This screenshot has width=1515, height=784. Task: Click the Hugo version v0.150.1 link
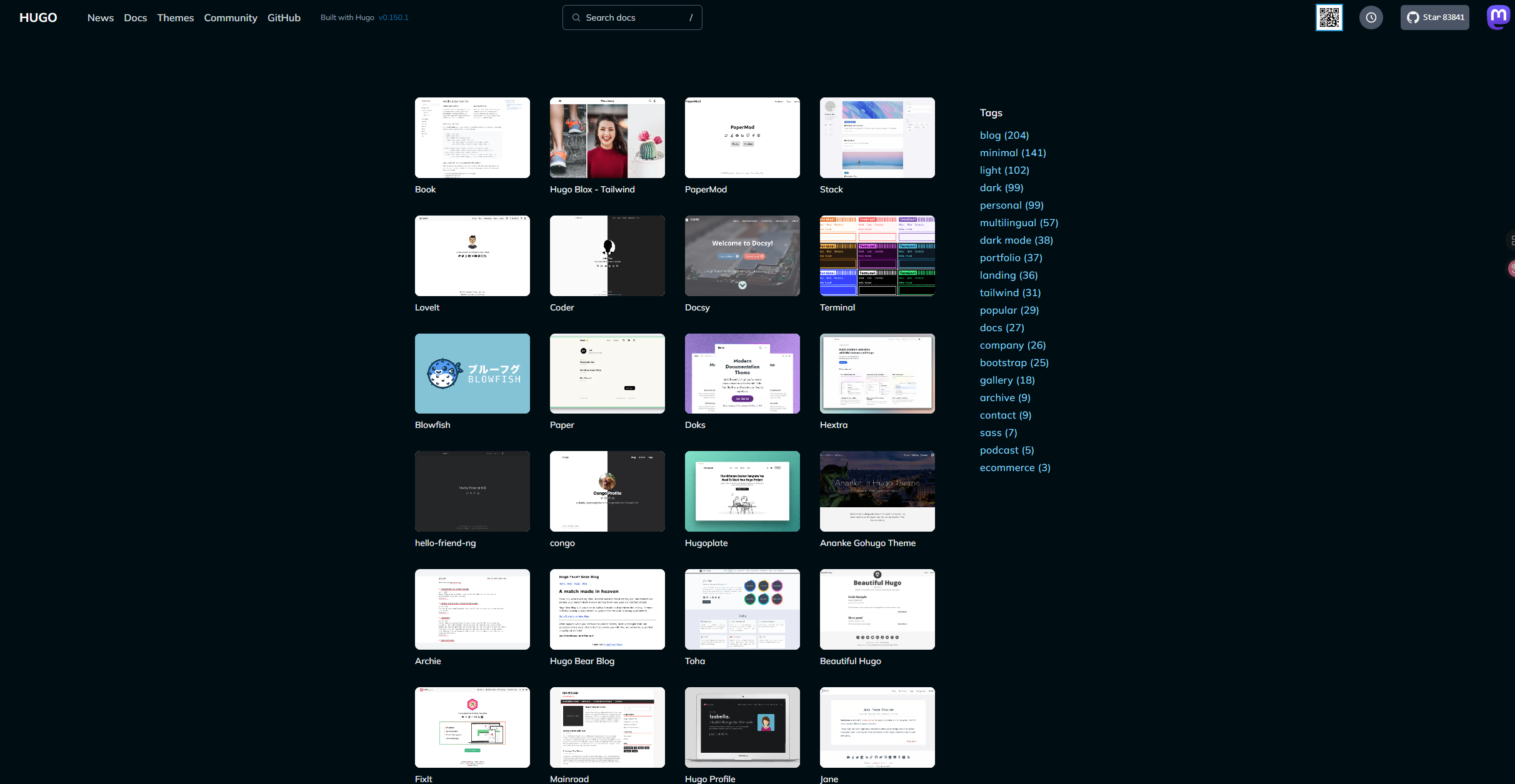click(x=393, y=17)
